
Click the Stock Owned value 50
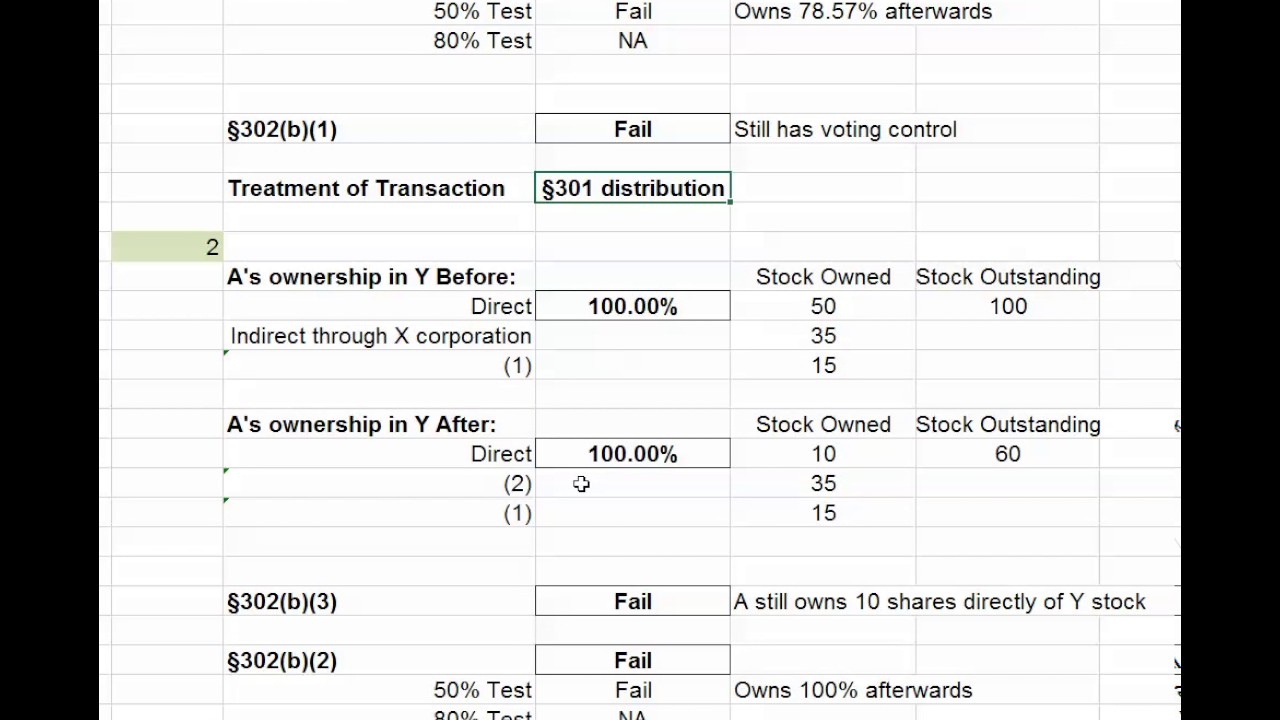point(823,306)
